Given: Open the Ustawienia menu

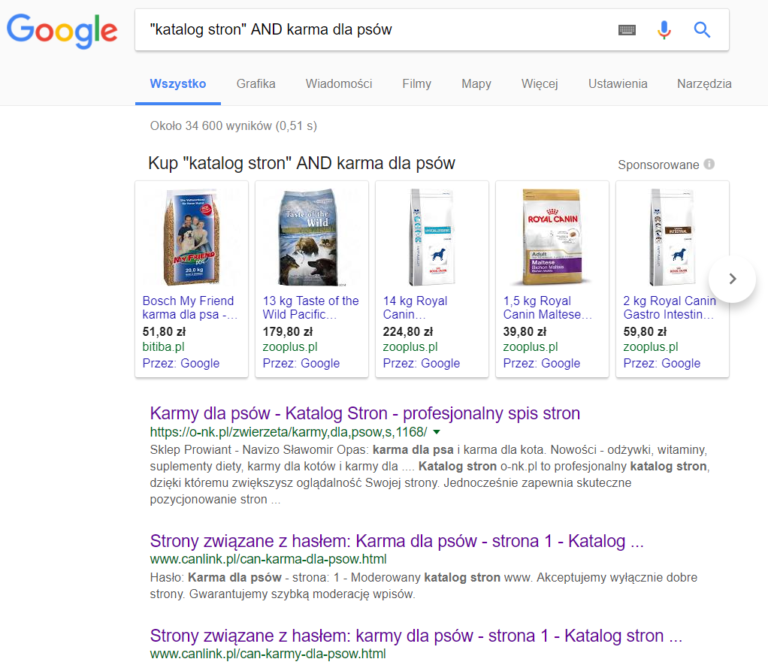Looking at the screenshot, I should (x=618, y=84).
